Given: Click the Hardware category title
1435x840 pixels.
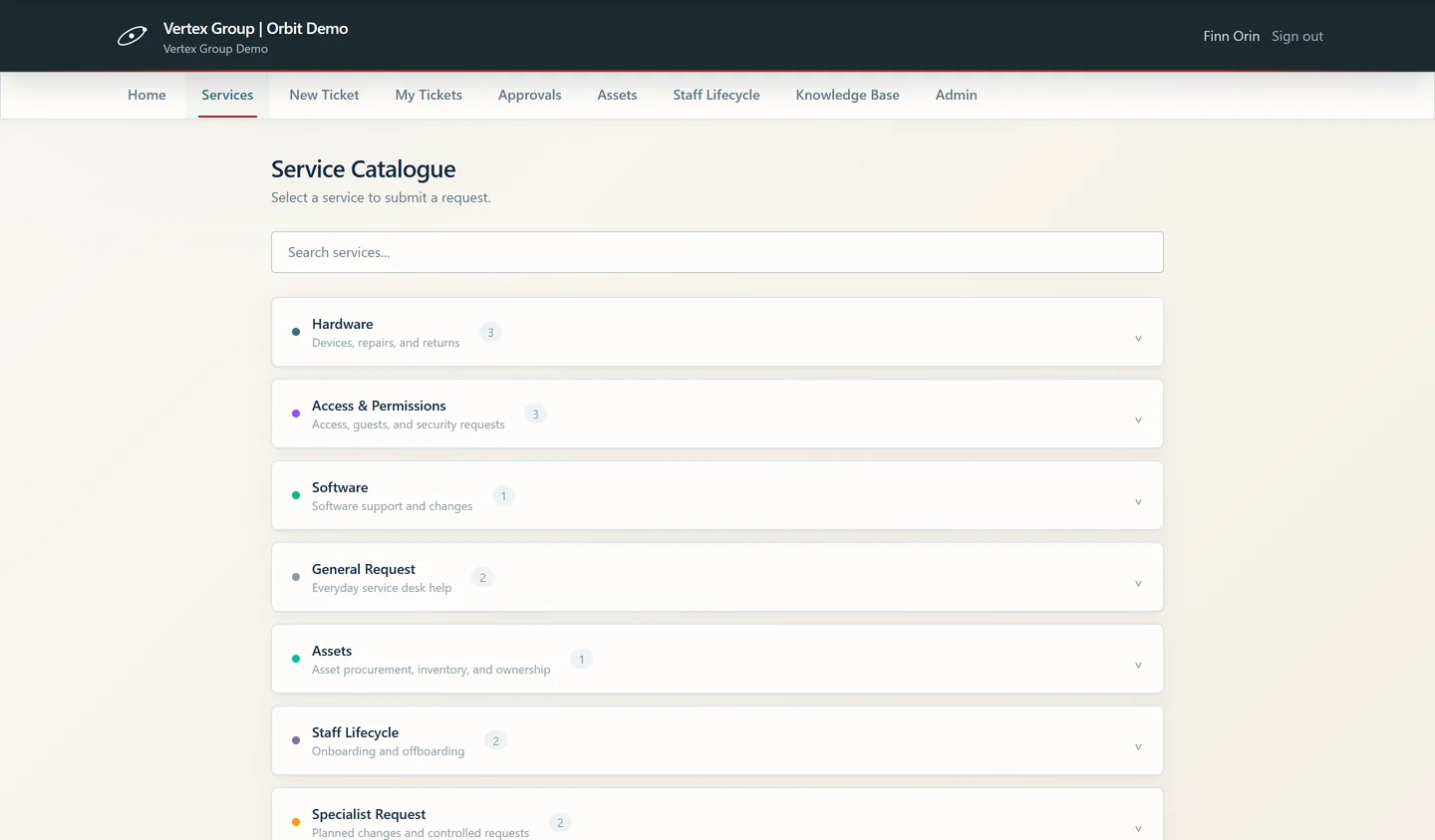Looking at the screenshot, I should [342, 324].
